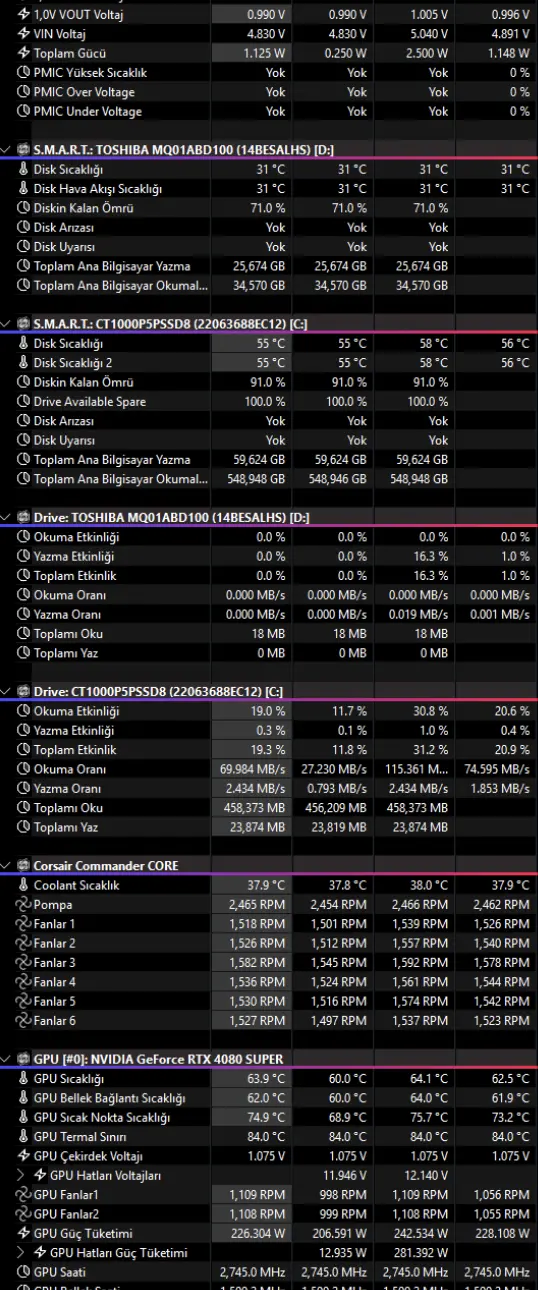This screenshot has height=1290, width=538.
Task: Click device icon in Corsair Commander CORE header
Action: (23, 865)
